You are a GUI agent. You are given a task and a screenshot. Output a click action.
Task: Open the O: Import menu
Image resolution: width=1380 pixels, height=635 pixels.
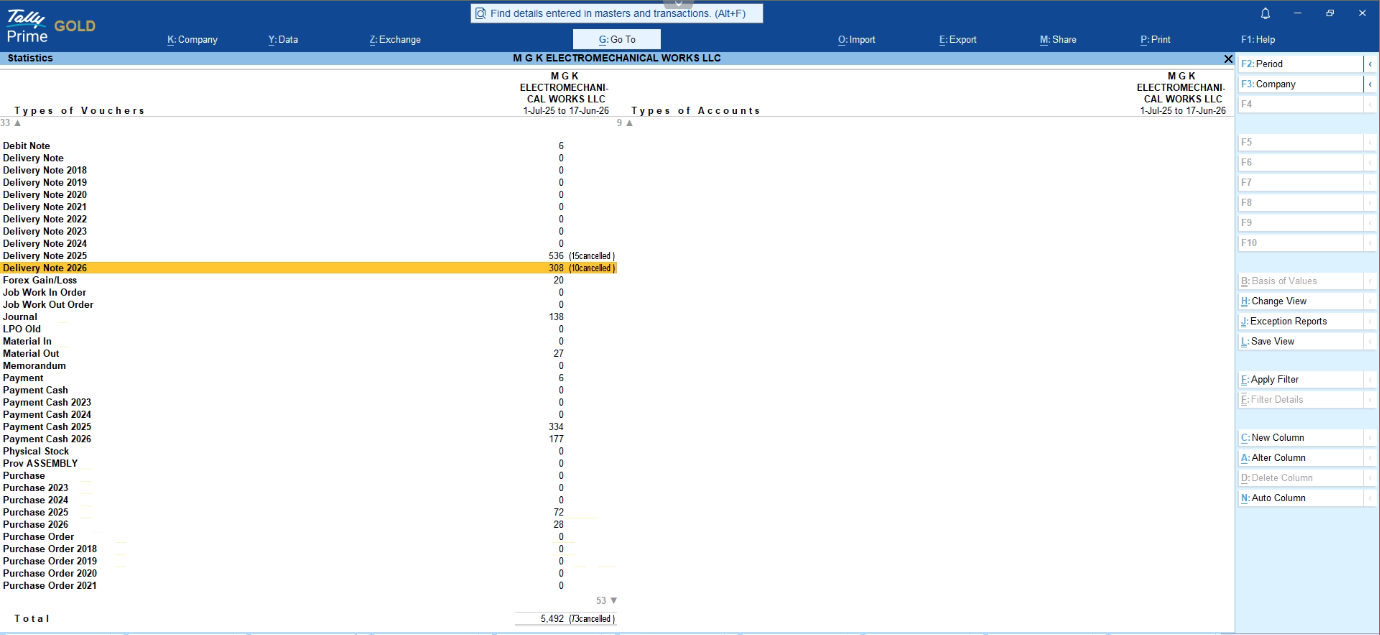856,40
